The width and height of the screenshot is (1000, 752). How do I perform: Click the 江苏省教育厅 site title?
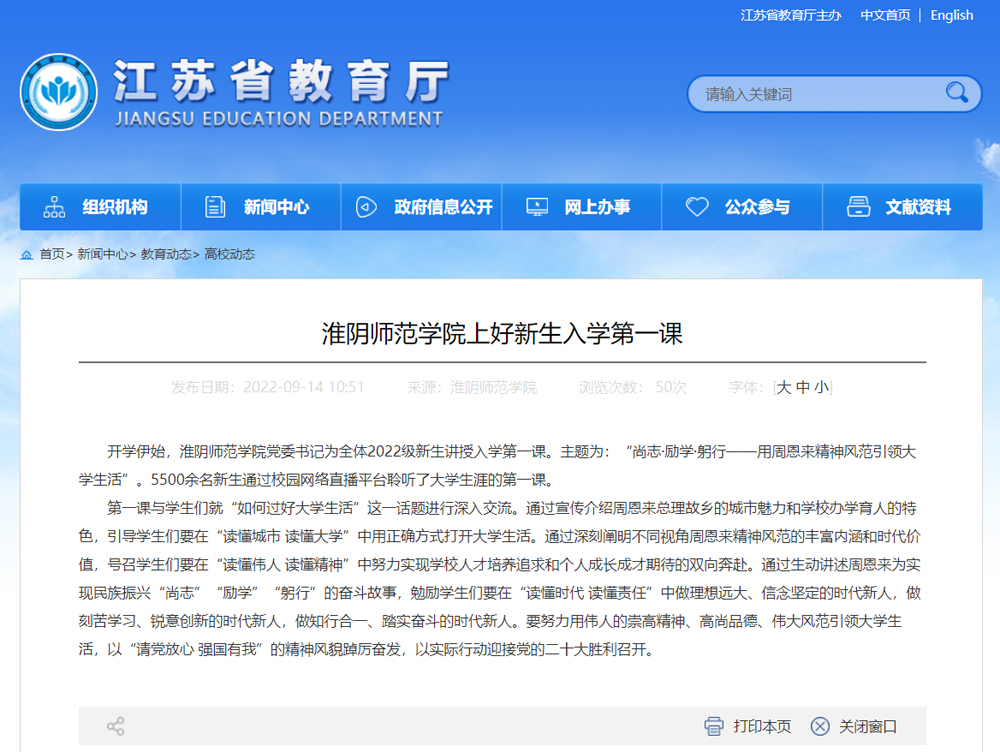coord(281,82)
